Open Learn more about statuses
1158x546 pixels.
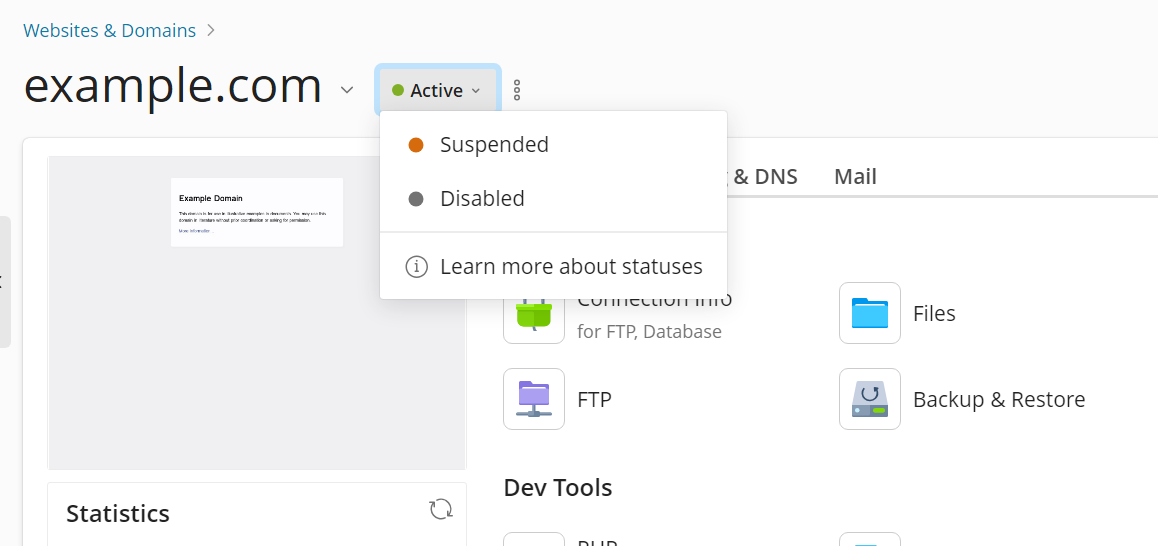[571, 267]
